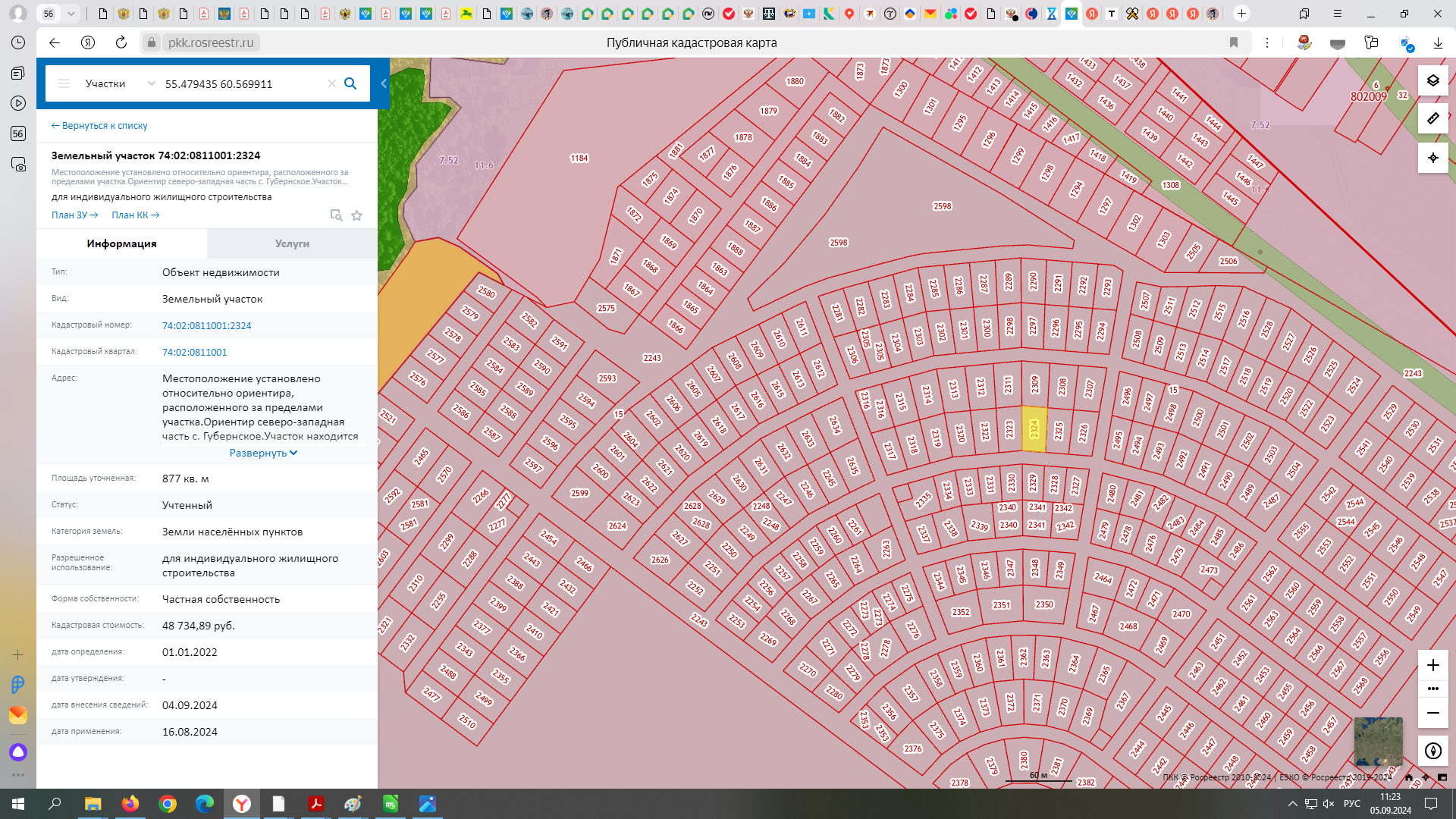Switch to the Услуги tab
1456x819 pixels.
click(292, 243)
